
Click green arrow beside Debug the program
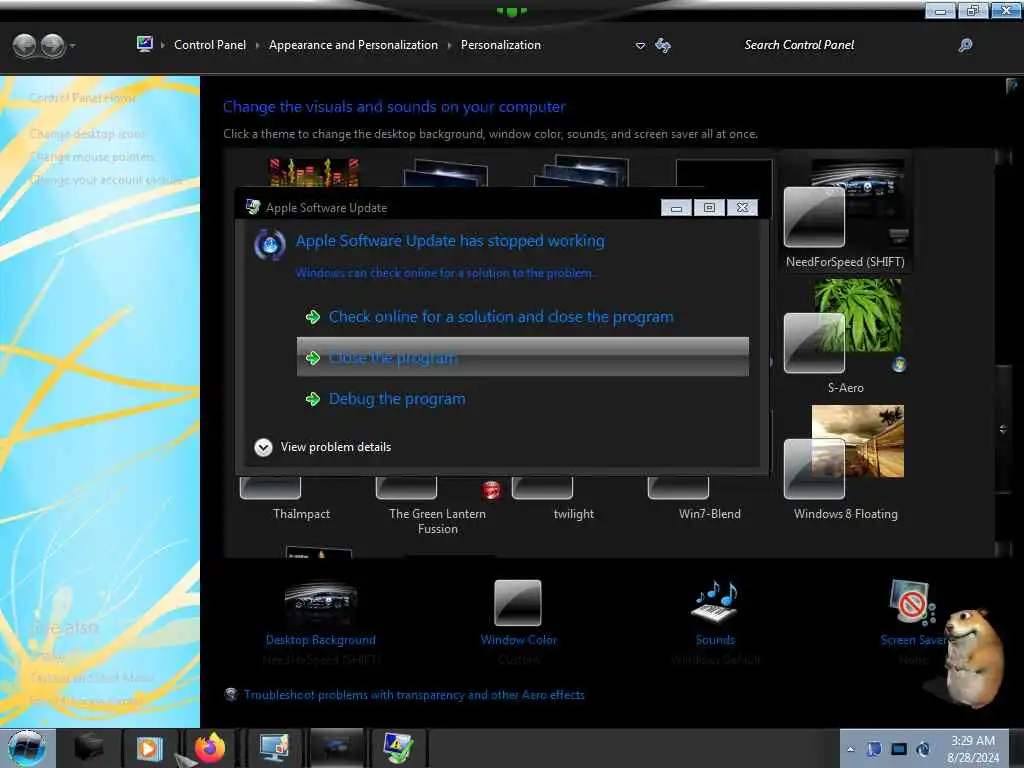pos(313,399)
